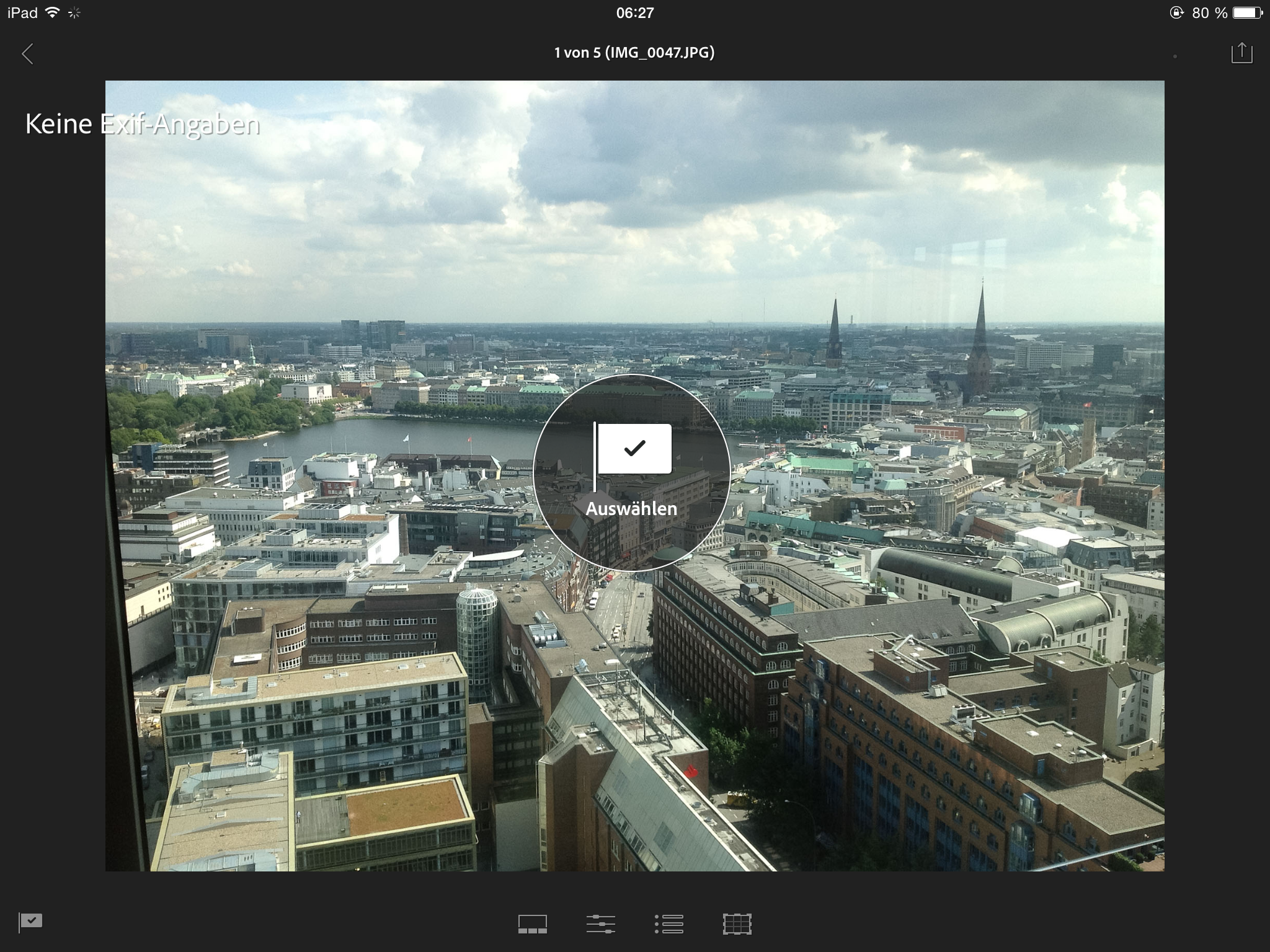This screenshot has height=952, width=1270.
Task: Tap the battery indicator
Action: 1248,12
